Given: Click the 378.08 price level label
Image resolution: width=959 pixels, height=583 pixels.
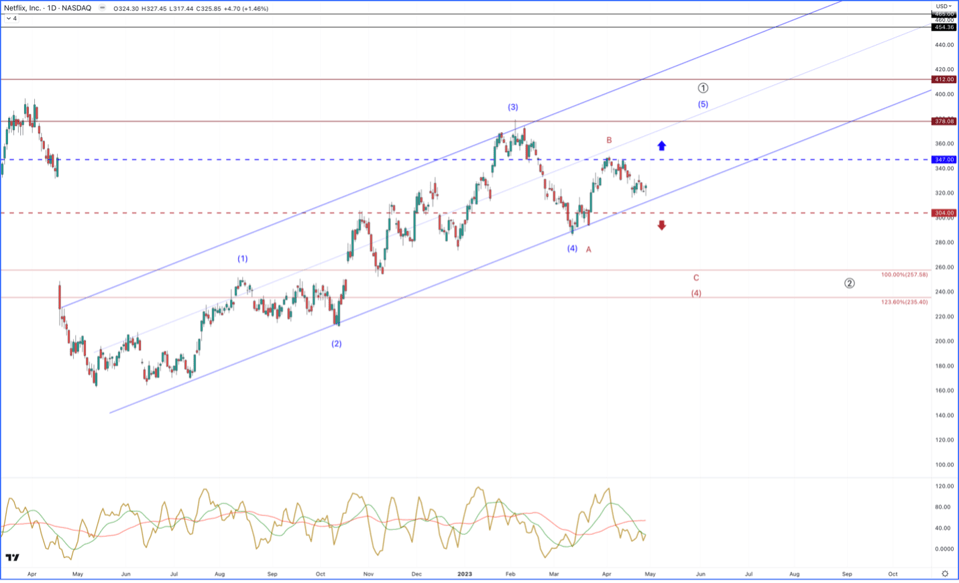Looking at the screenshot, I should click(x=944, y=121).
